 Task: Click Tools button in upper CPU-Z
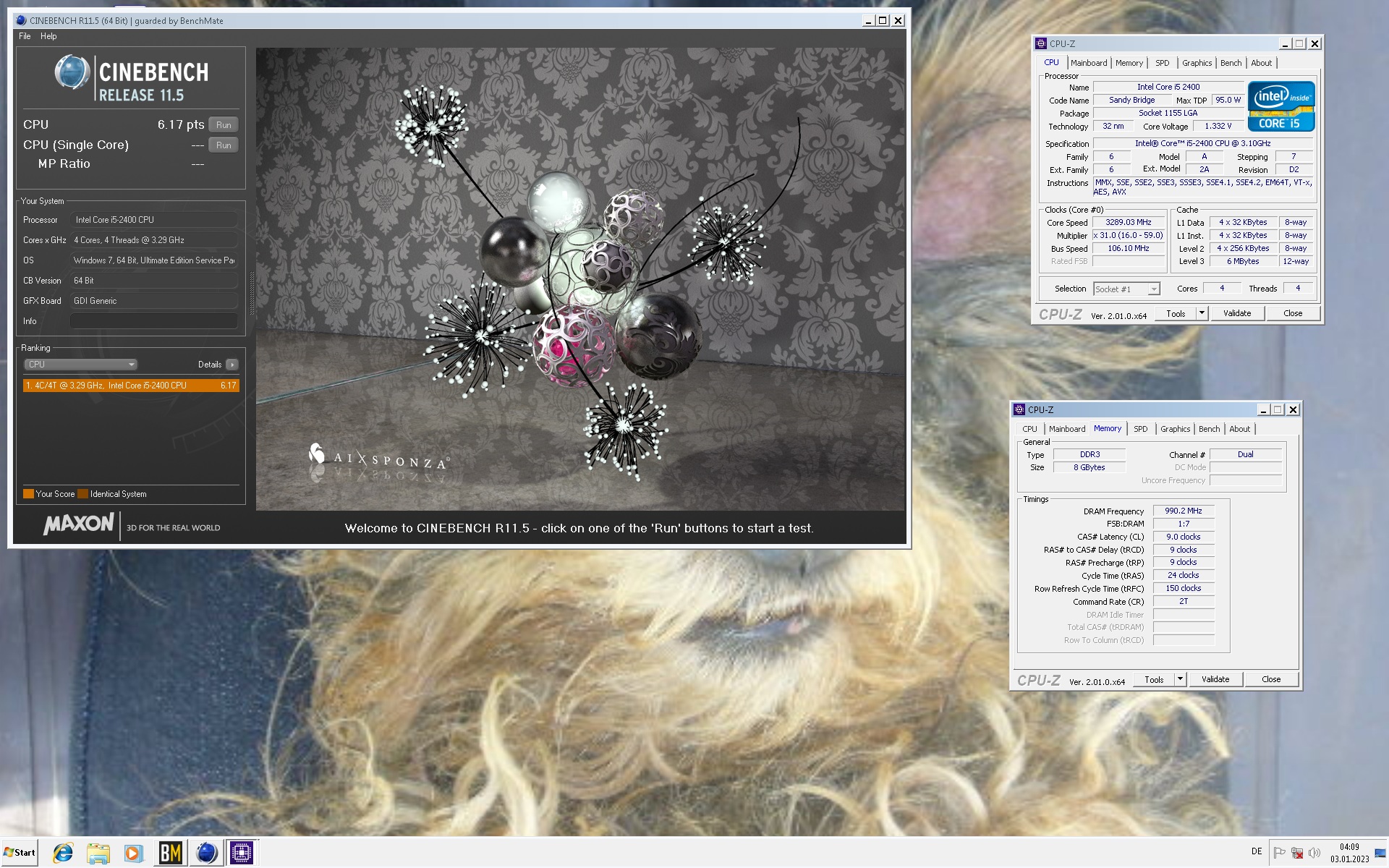[x=1176, y=313]
